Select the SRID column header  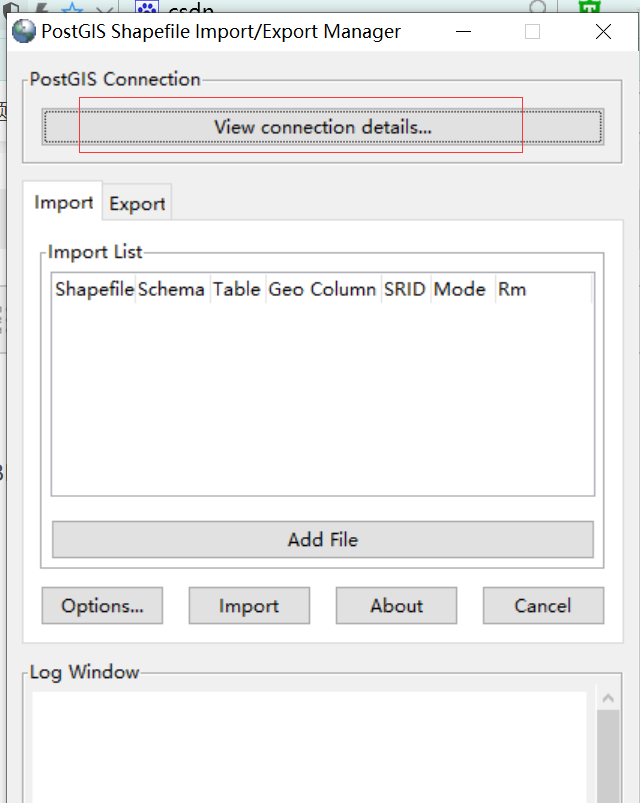(x=406, y=289)
